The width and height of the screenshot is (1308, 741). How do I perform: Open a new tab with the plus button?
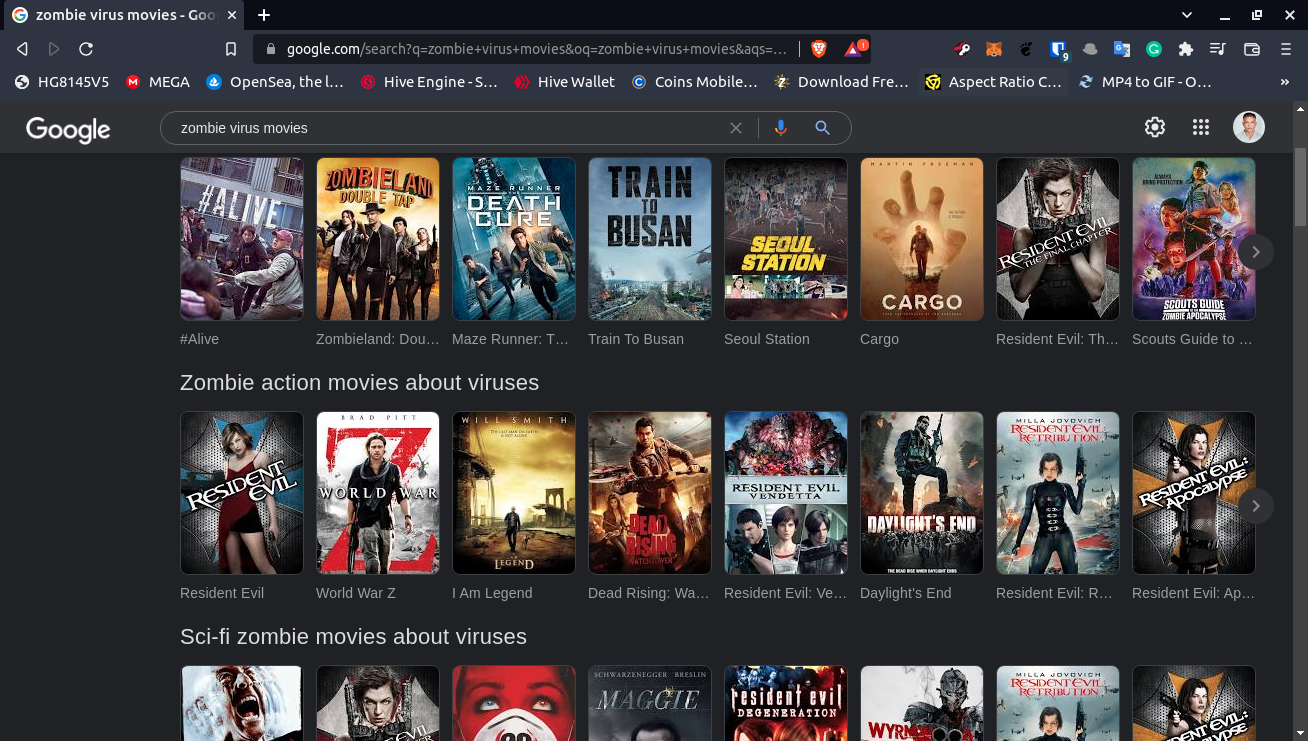[264, 15]
